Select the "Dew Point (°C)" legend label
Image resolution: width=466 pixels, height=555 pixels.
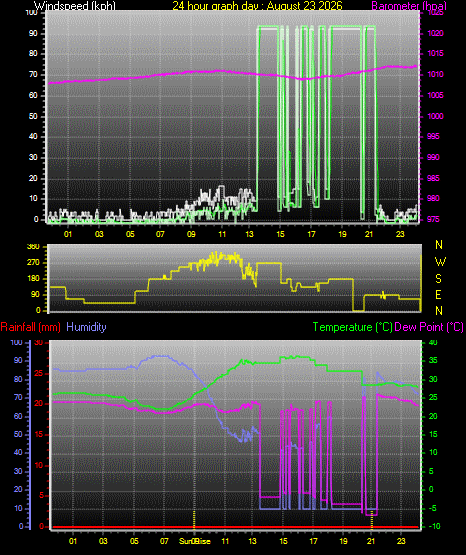tap(429, 327)
